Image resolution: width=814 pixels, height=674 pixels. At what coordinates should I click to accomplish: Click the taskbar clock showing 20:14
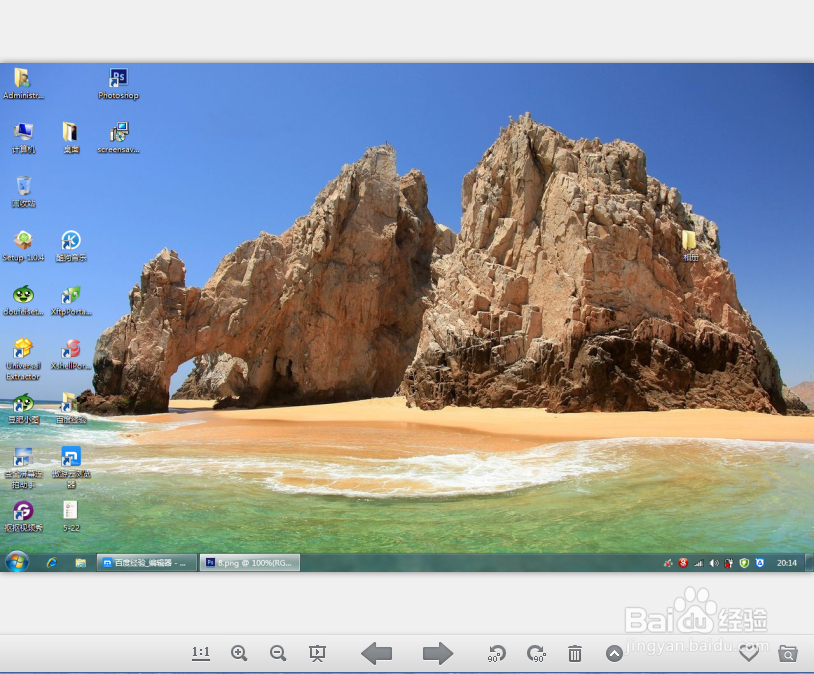pyautogui.click(x=786, y=563)
